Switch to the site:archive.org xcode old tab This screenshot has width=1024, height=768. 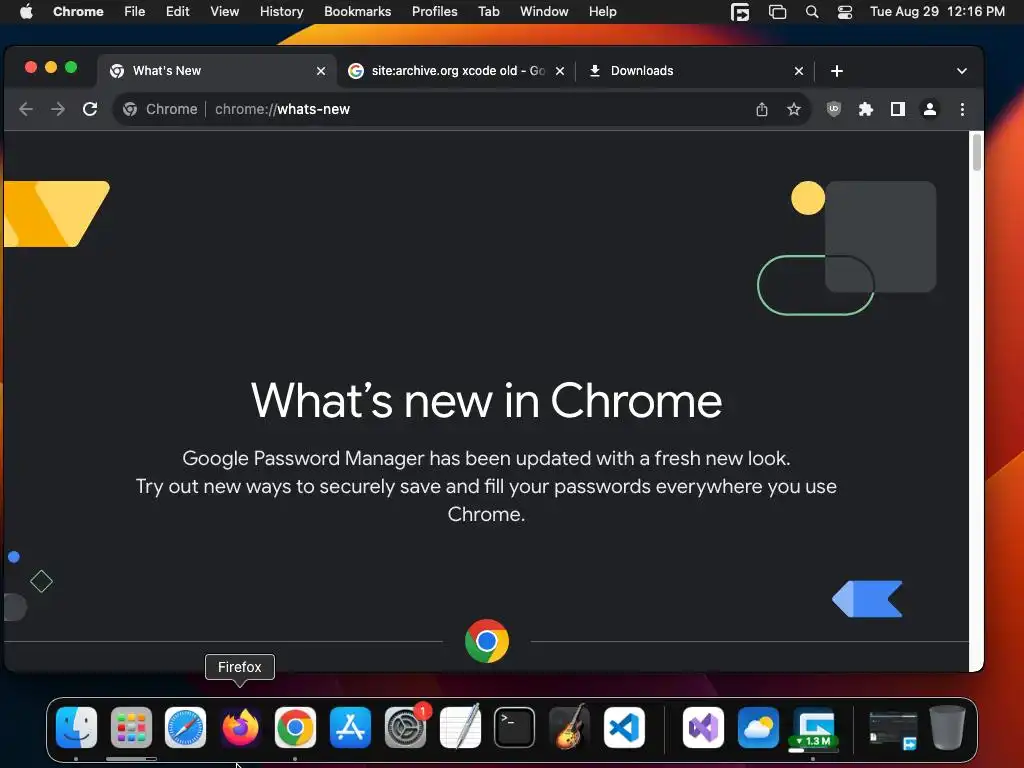457,71
